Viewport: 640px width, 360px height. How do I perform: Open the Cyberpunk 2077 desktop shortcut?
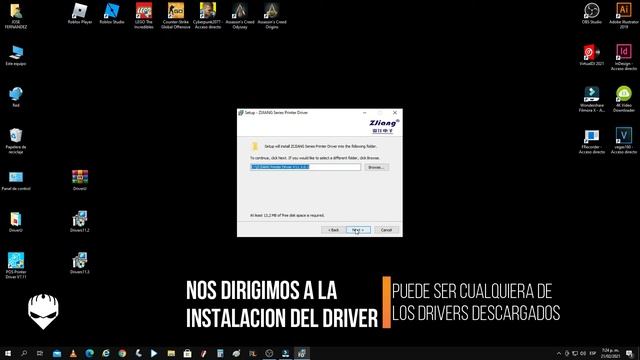tap(208, 16)
